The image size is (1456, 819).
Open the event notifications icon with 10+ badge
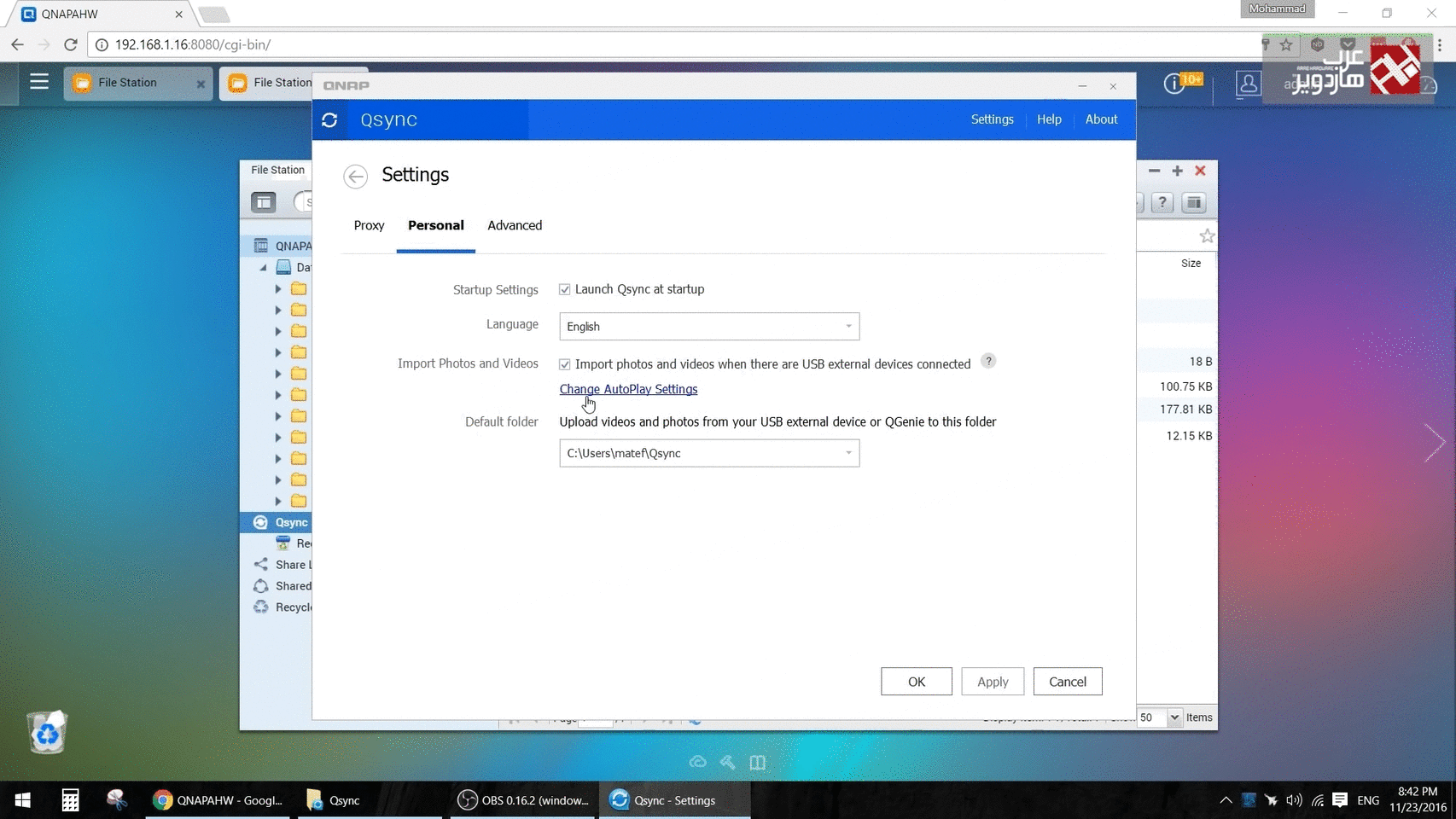(1182, 83)
